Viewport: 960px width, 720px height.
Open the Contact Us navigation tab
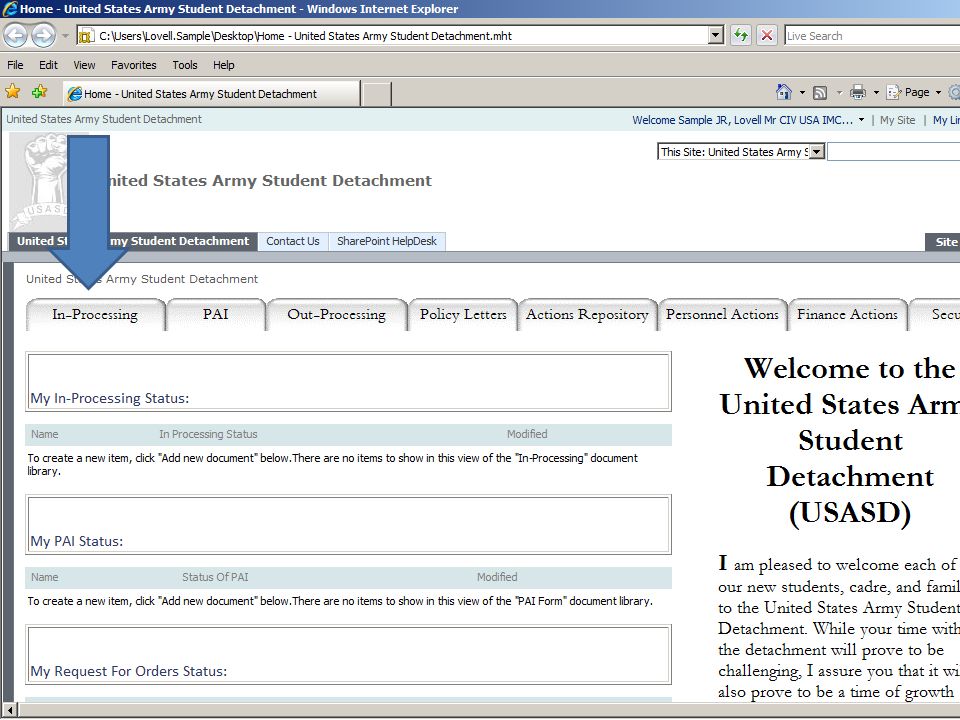[293, 241]
